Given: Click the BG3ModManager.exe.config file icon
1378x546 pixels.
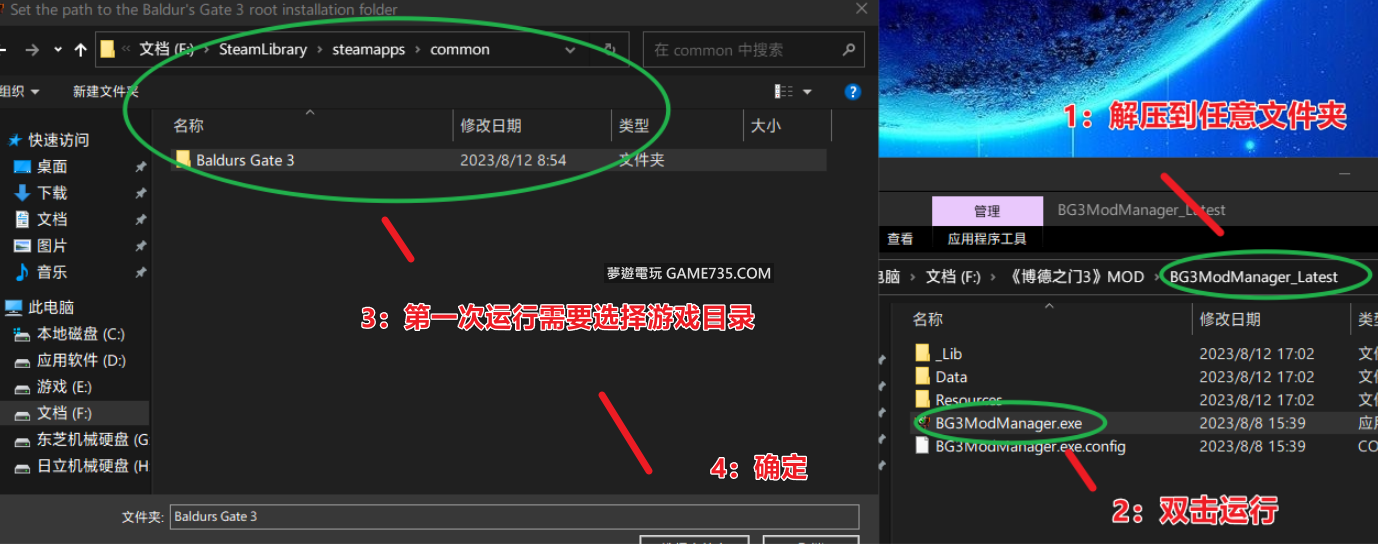Looking at the screenshot, I should (922, 446).
